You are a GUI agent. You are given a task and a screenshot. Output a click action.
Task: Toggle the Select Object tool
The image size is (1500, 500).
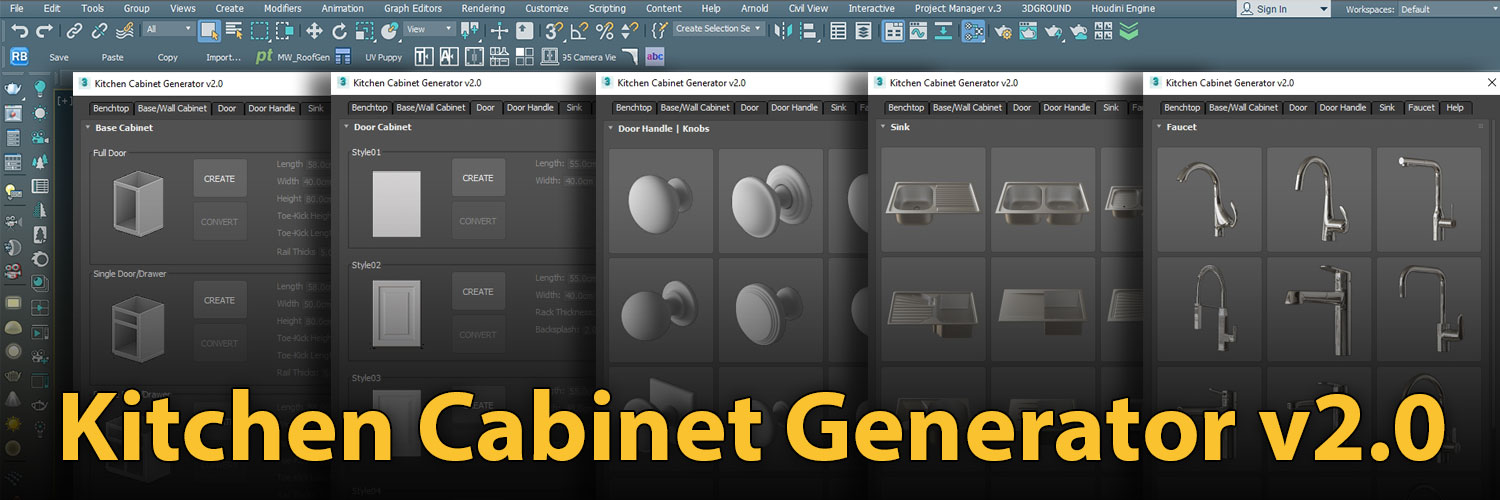209,31
